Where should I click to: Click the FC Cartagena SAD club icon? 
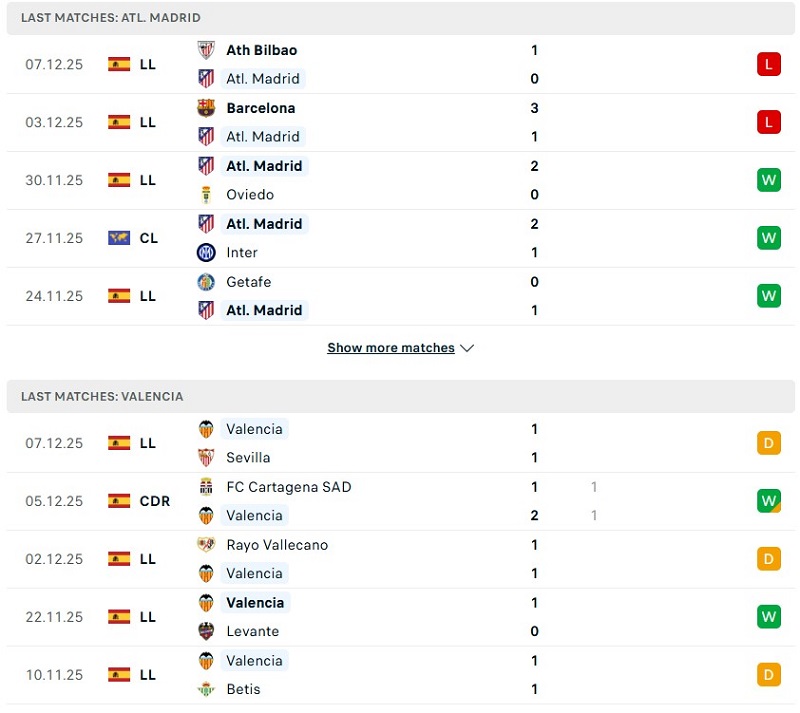(206, 487)
